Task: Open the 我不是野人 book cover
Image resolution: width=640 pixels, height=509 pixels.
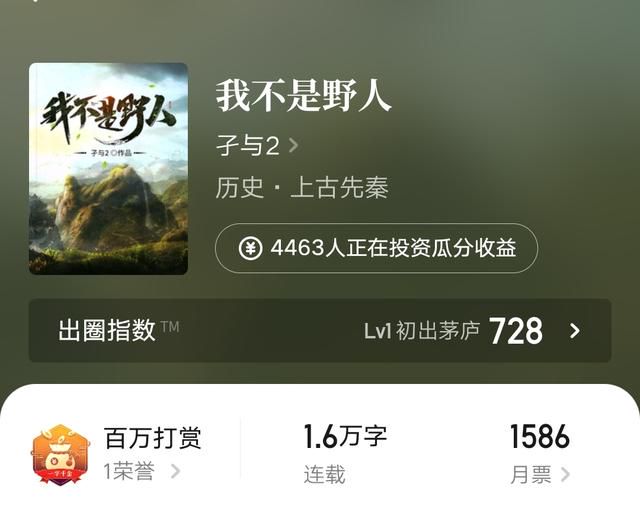Action: point(109,169)
